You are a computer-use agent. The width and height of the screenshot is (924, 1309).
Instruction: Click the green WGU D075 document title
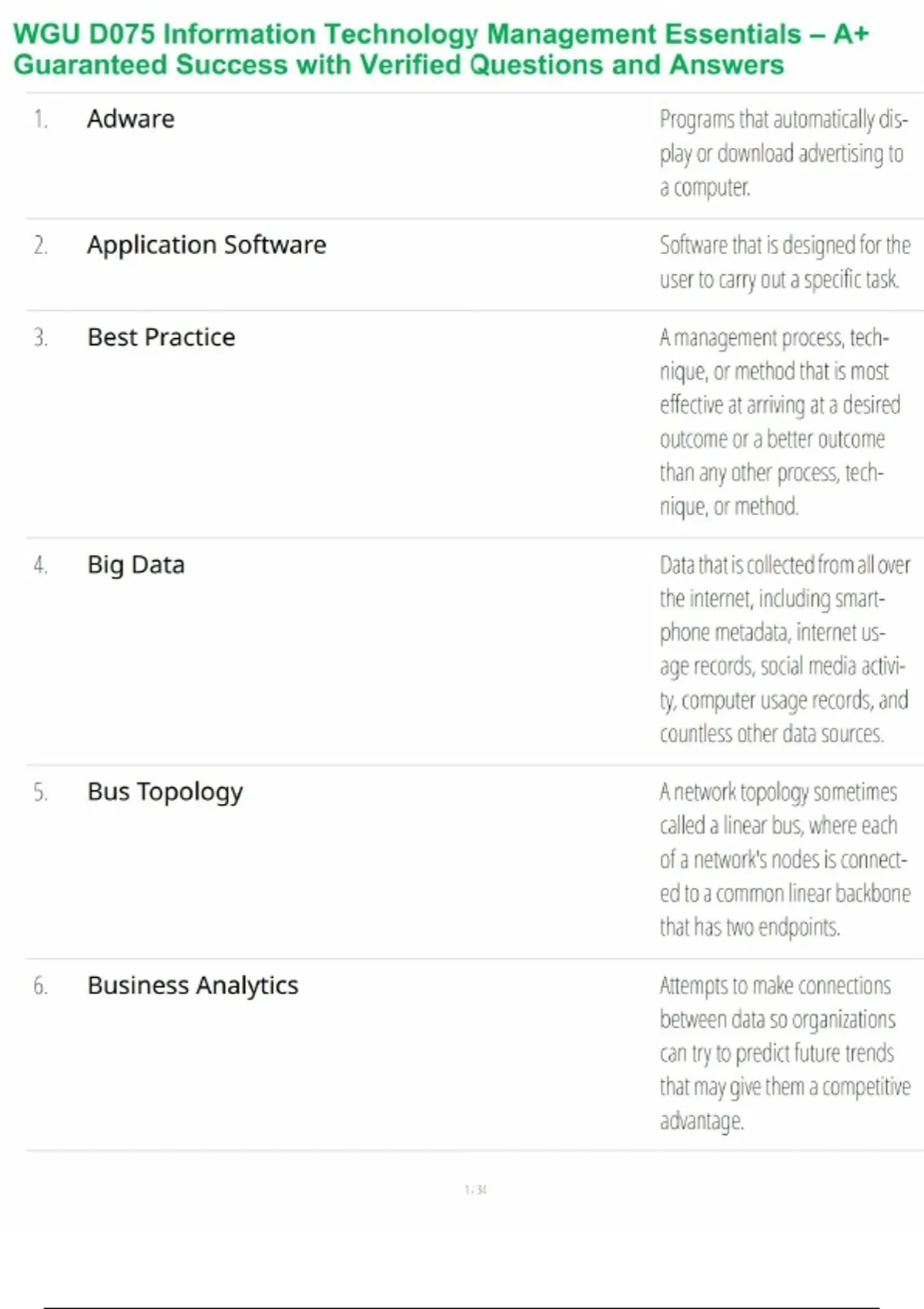[x=440, y=49]
